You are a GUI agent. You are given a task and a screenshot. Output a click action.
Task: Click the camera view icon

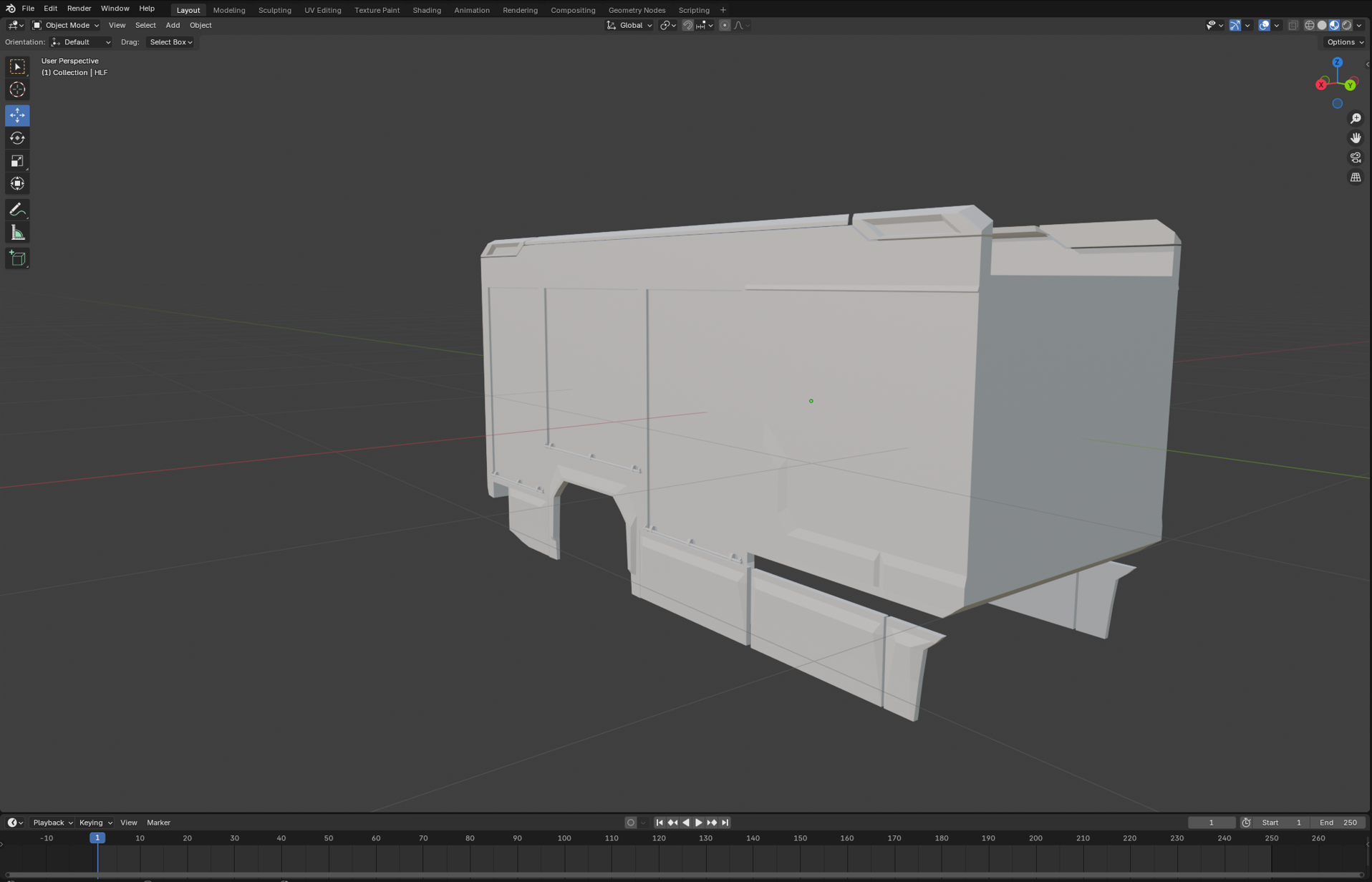click(x=1356, y=157)
